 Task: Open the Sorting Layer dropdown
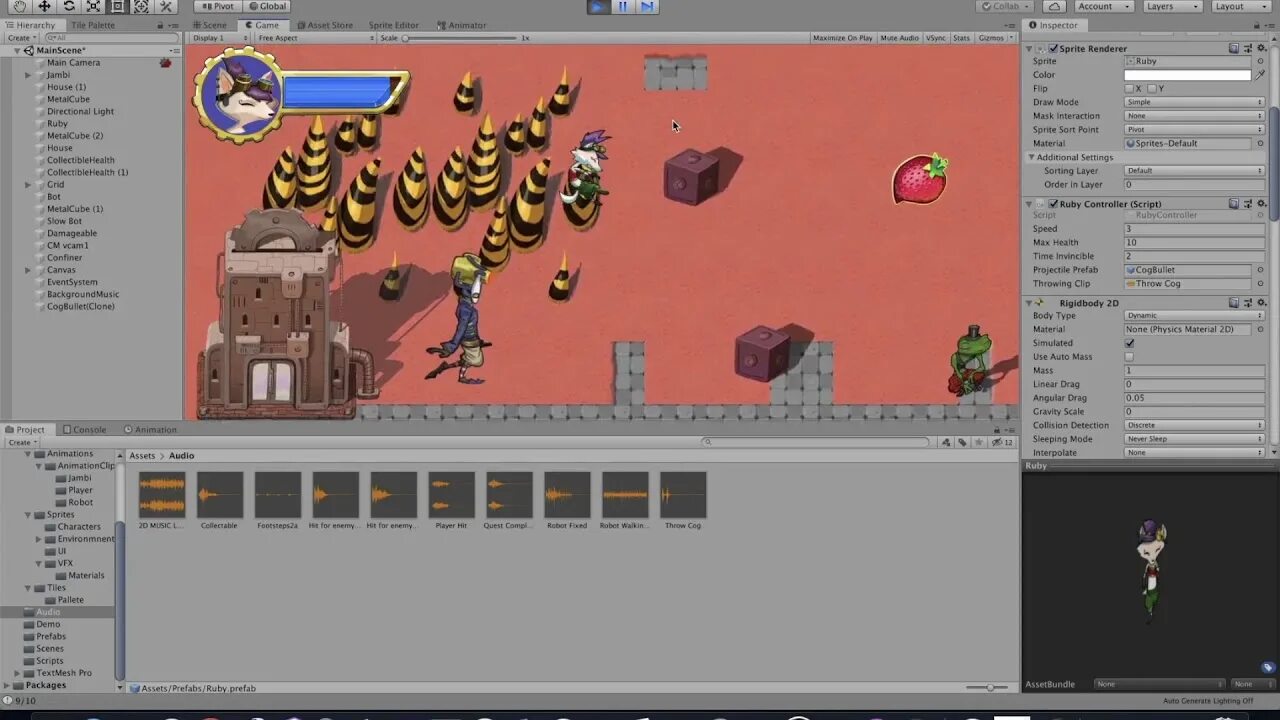pos(1194,171)
